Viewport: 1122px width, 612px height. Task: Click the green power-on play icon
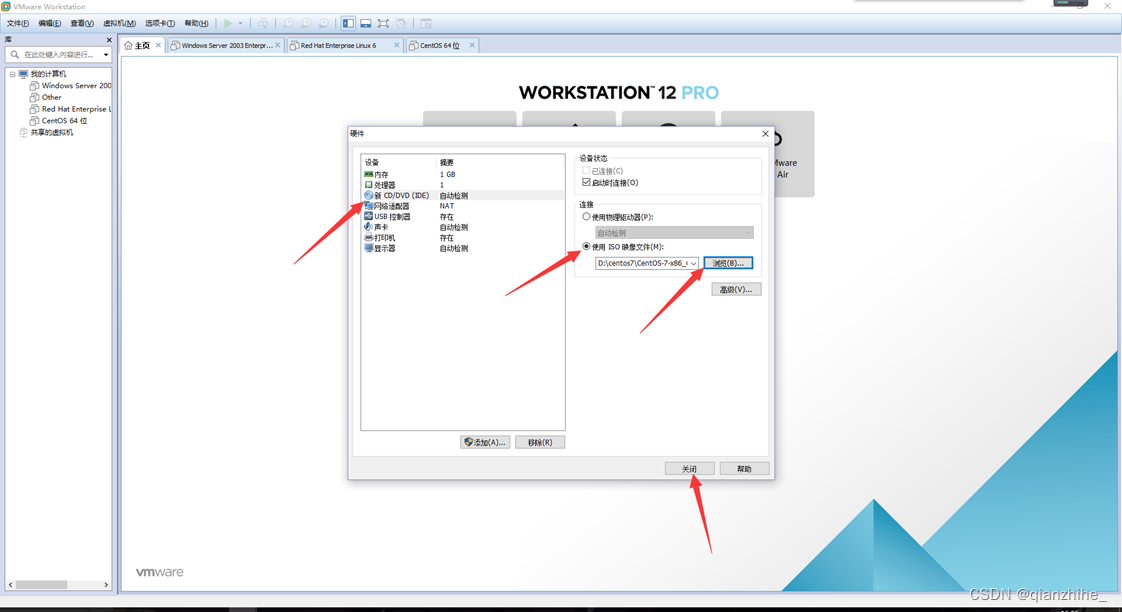(x=228, y=24)
